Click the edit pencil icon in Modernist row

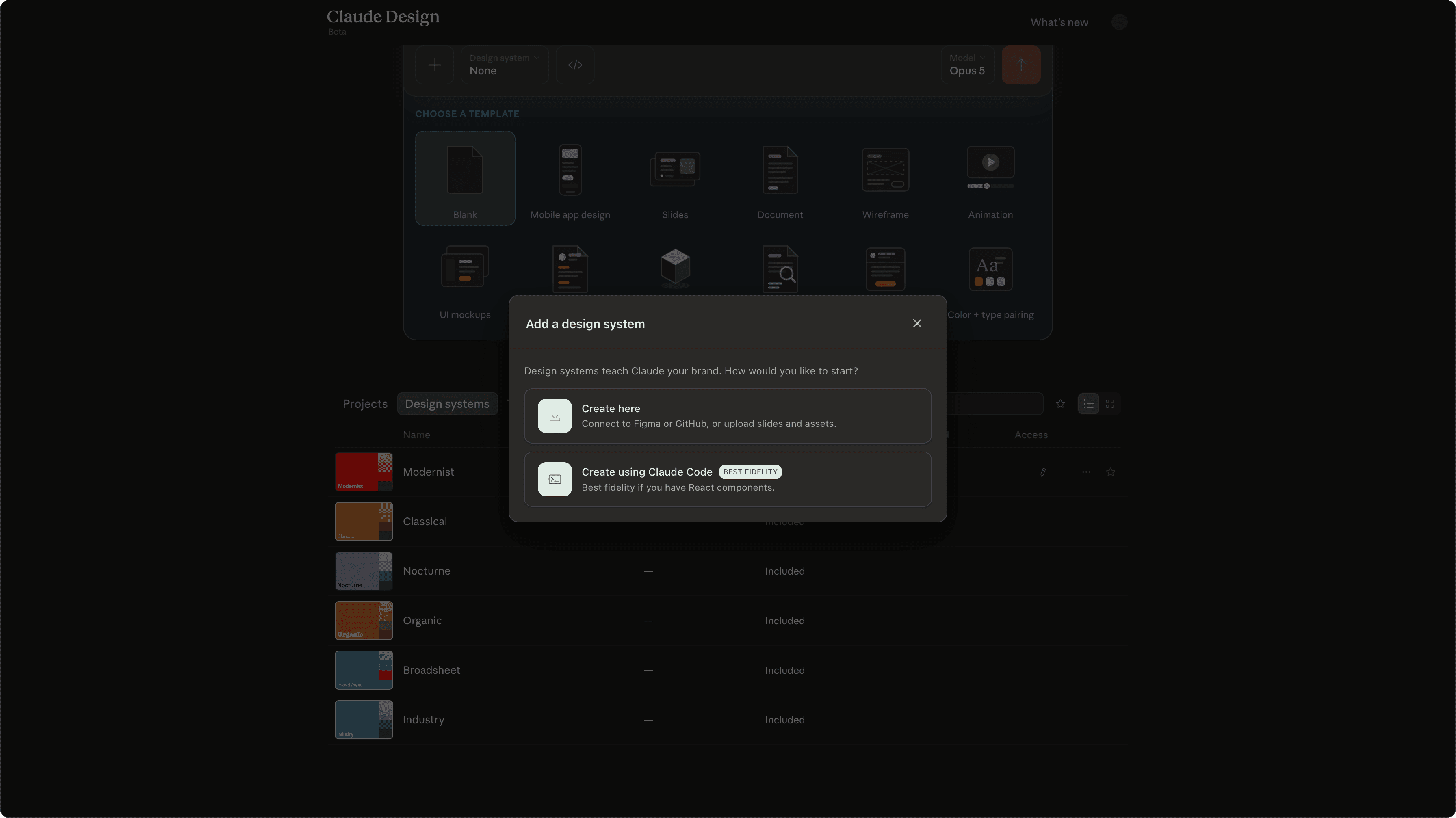1043,472
